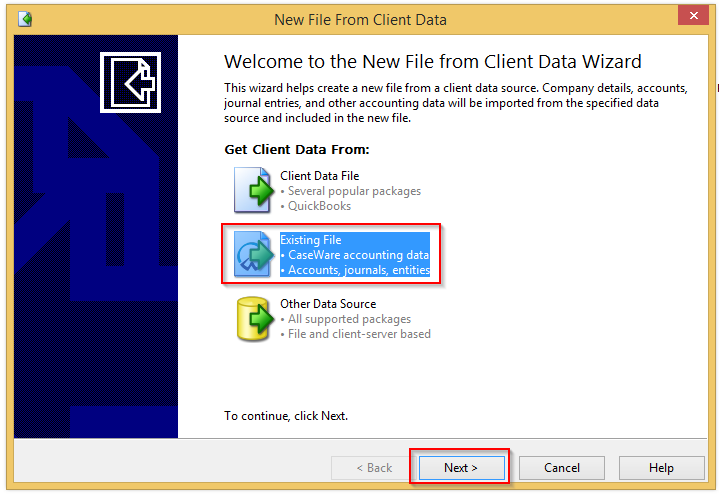Select the Client Data File icon
The image size is (719, 498).
[254, 190]
